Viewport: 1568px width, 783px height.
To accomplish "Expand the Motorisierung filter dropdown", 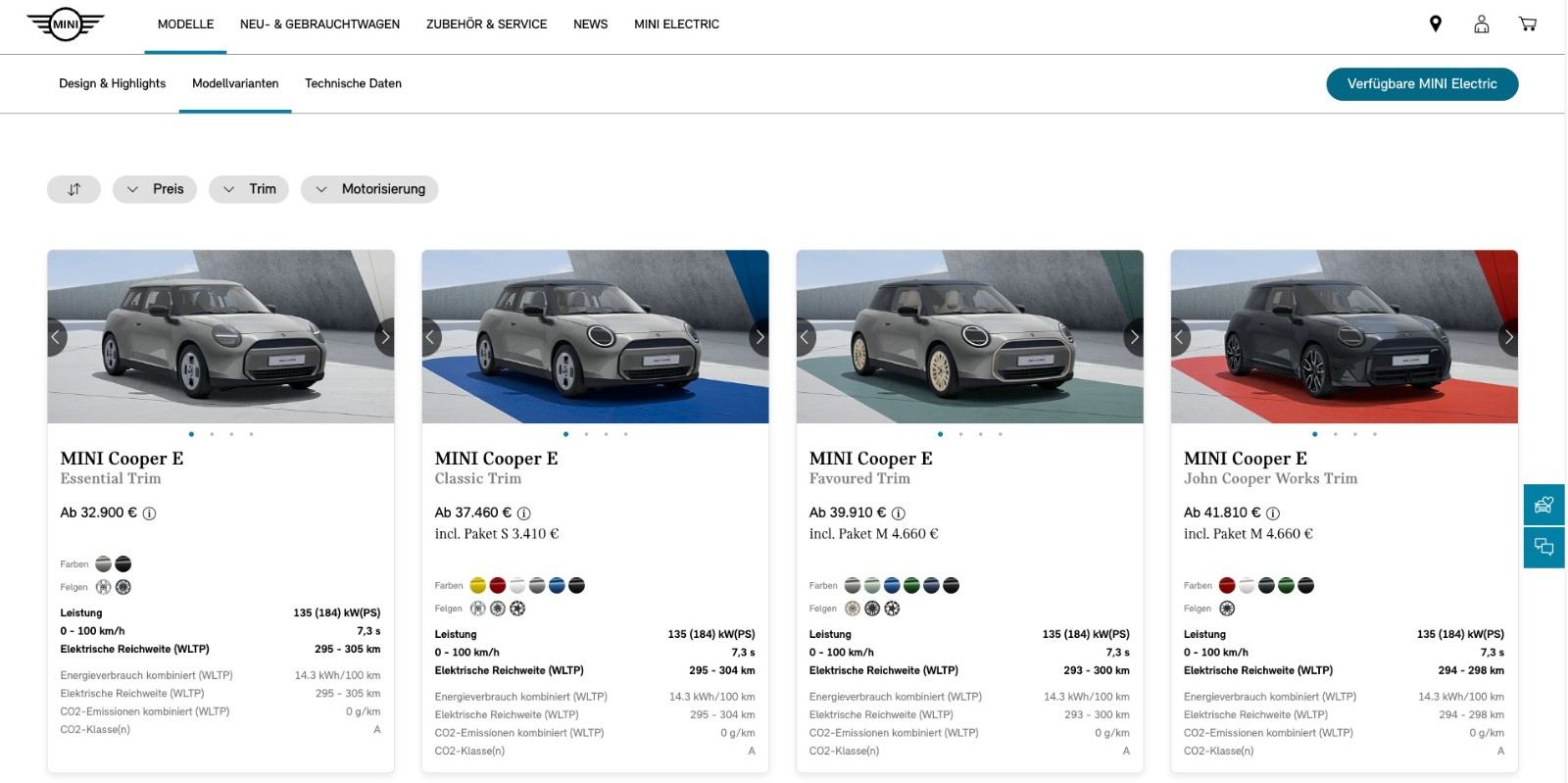I will tap(369, 189).
